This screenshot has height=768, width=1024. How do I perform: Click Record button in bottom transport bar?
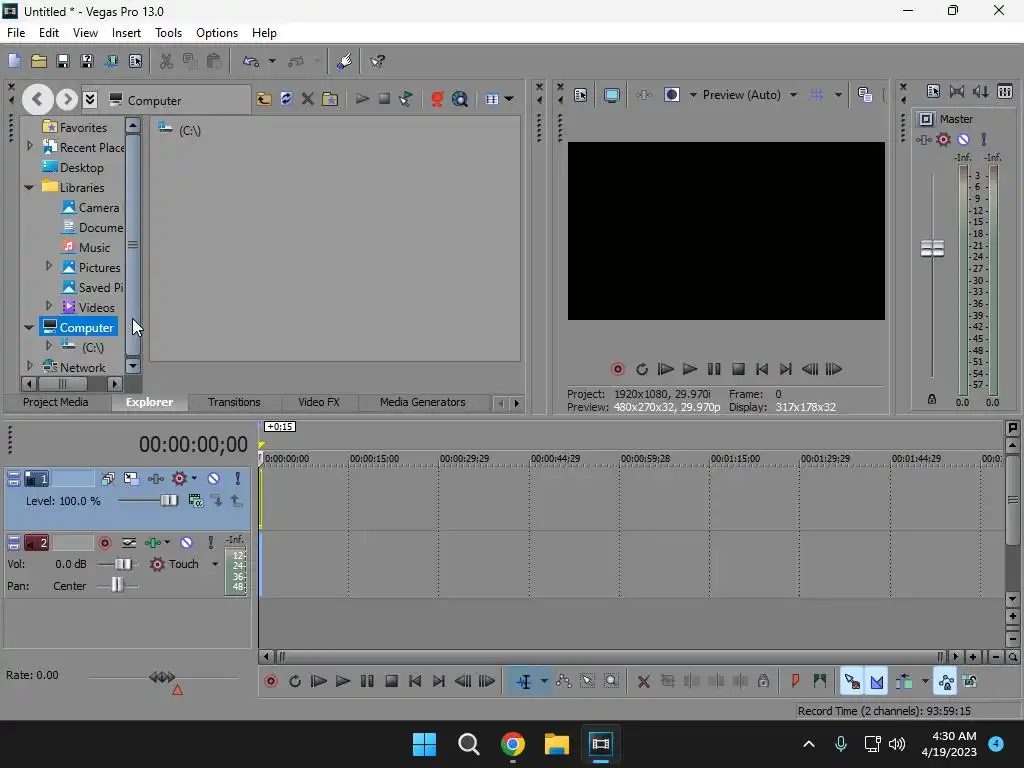pos(271,681)
